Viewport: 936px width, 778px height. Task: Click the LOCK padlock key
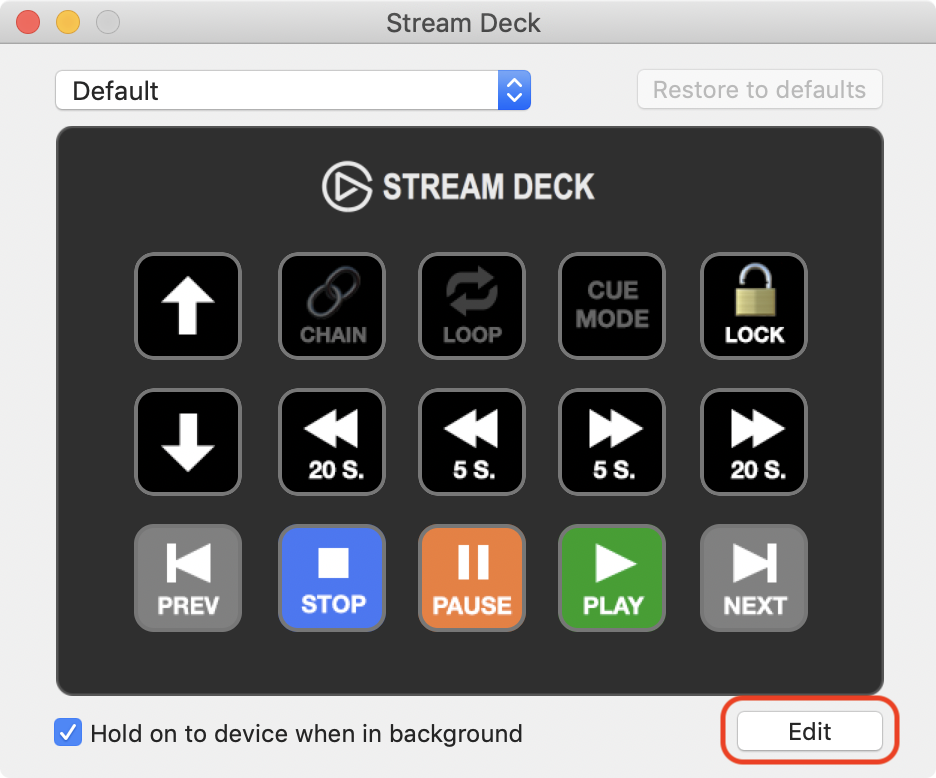[x=754, y=306]
